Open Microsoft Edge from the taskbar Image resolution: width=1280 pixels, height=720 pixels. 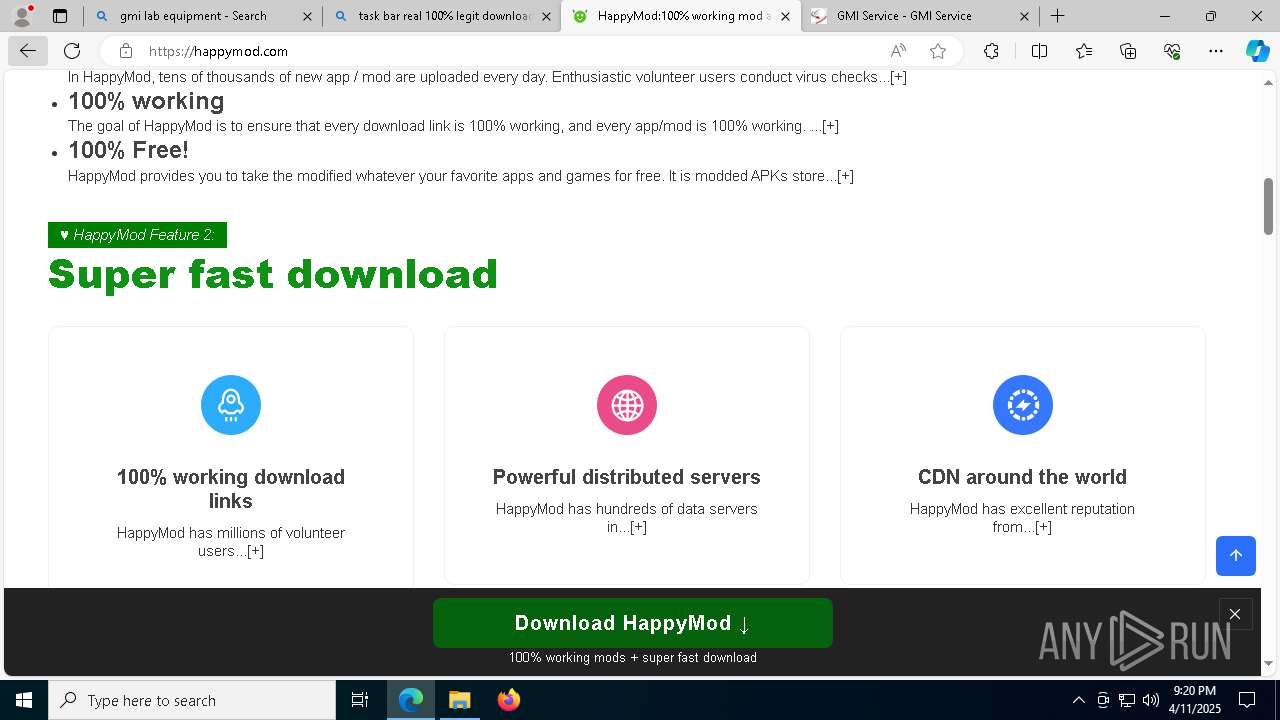coord(411,700)
